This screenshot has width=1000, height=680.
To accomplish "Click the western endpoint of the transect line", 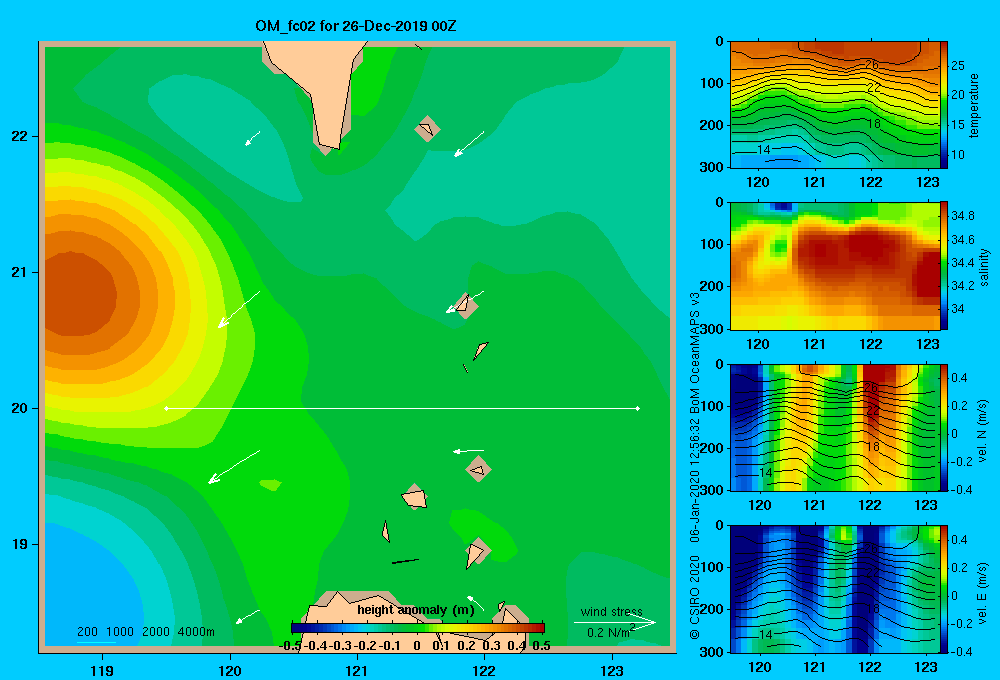I will [x=166, y=408].
